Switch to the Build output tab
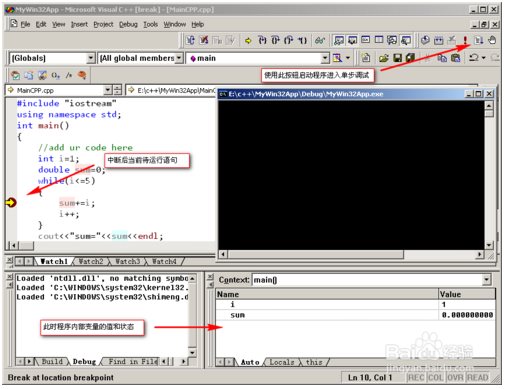Viewport: 505px width, 389px height. pos(52,361)
